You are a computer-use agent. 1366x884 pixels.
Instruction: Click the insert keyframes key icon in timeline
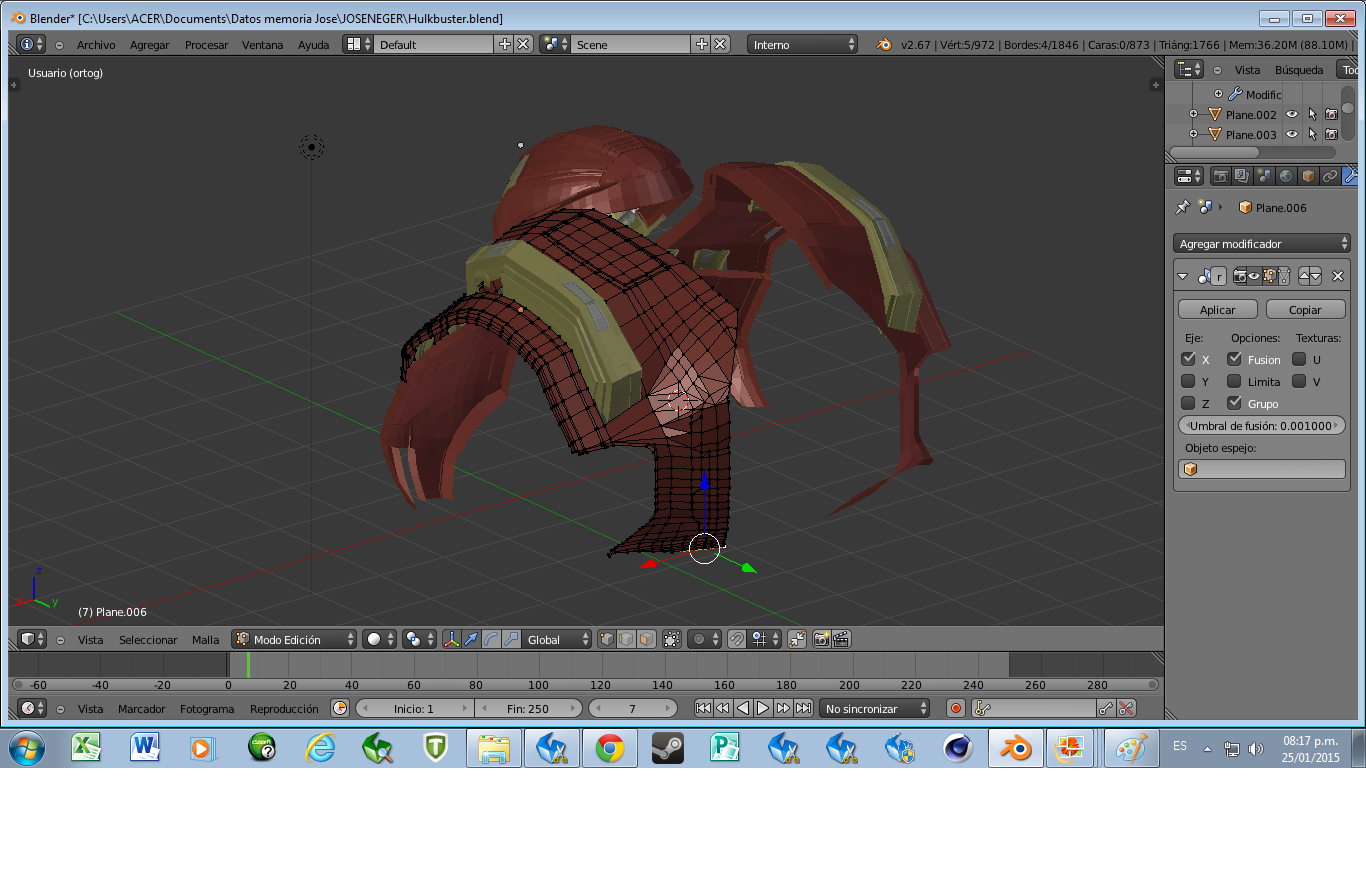1106,708
